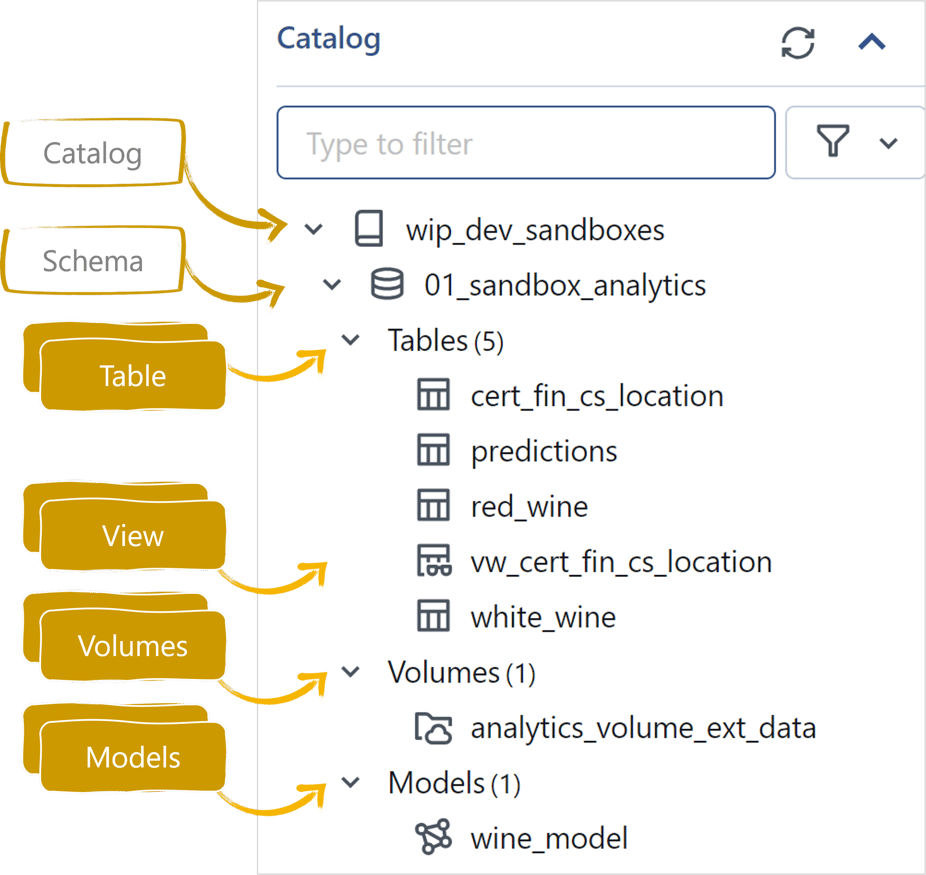Click the table icon next to cert_fin_cs_location
This screenshot has height=875, width=926.
[x=433, y=396]
